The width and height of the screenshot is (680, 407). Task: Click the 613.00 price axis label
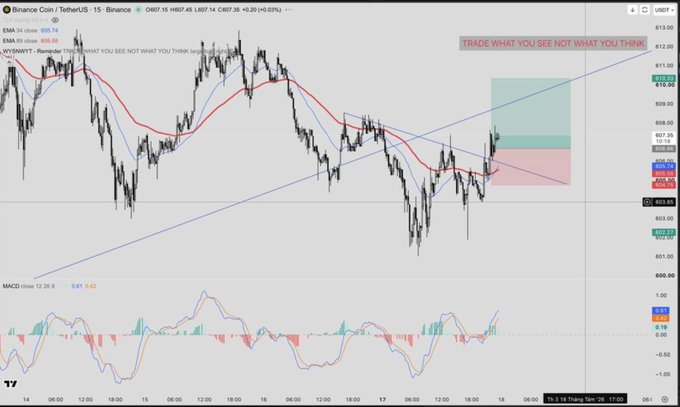click(x=664, y=27)
